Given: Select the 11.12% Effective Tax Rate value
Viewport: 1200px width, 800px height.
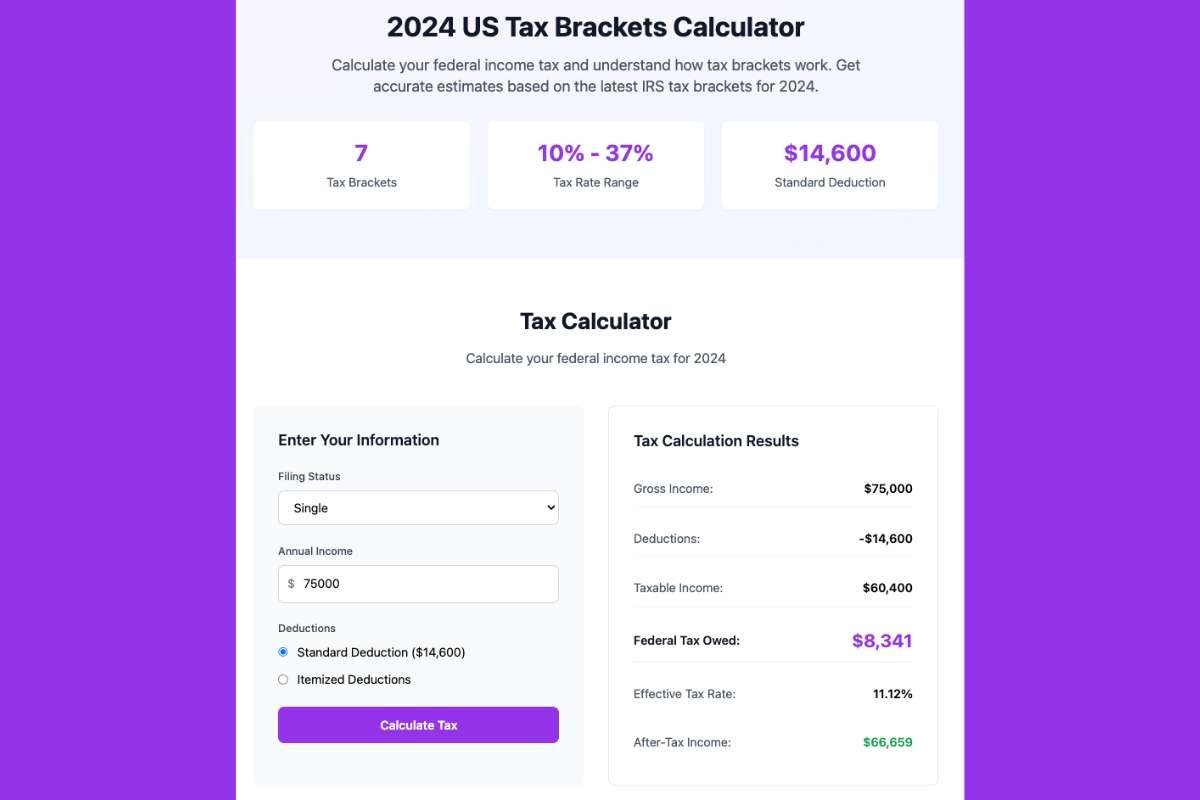Looking at the screenshot, I should coord(892,694).
